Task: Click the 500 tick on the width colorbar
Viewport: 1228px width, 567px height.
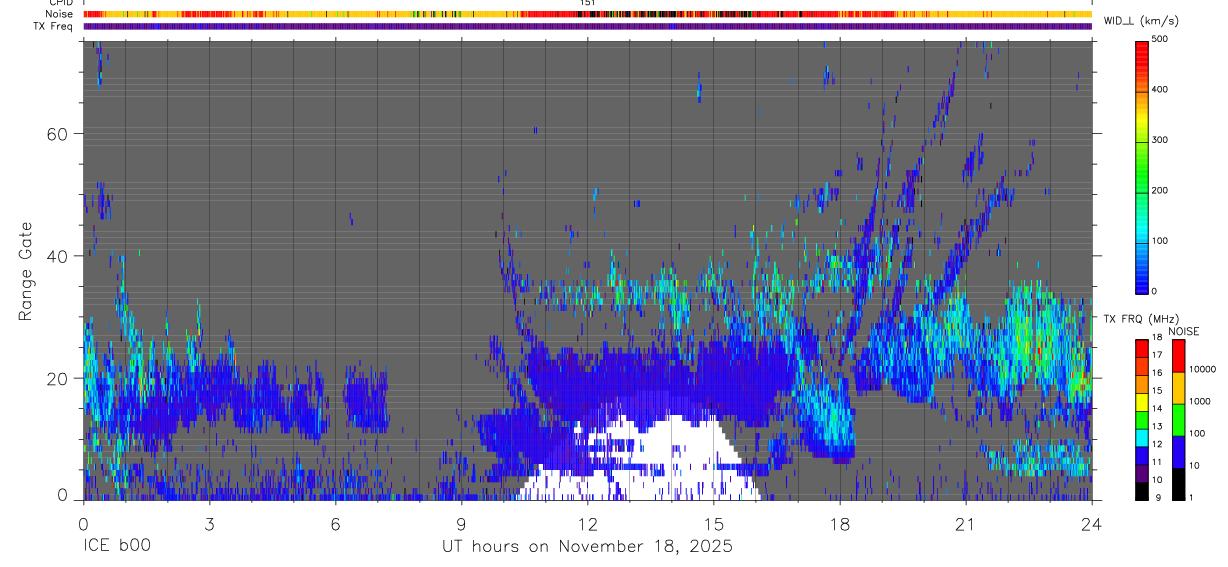Action: pos(1161,39)
